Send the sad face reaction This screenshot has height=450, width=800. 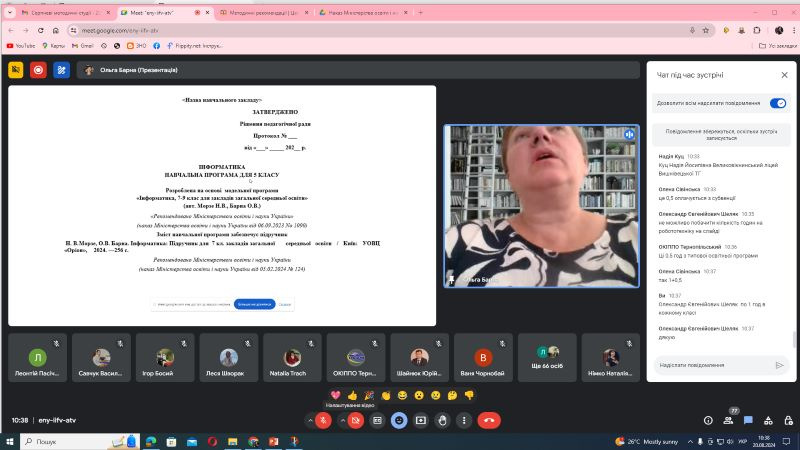tap(435, 395)
